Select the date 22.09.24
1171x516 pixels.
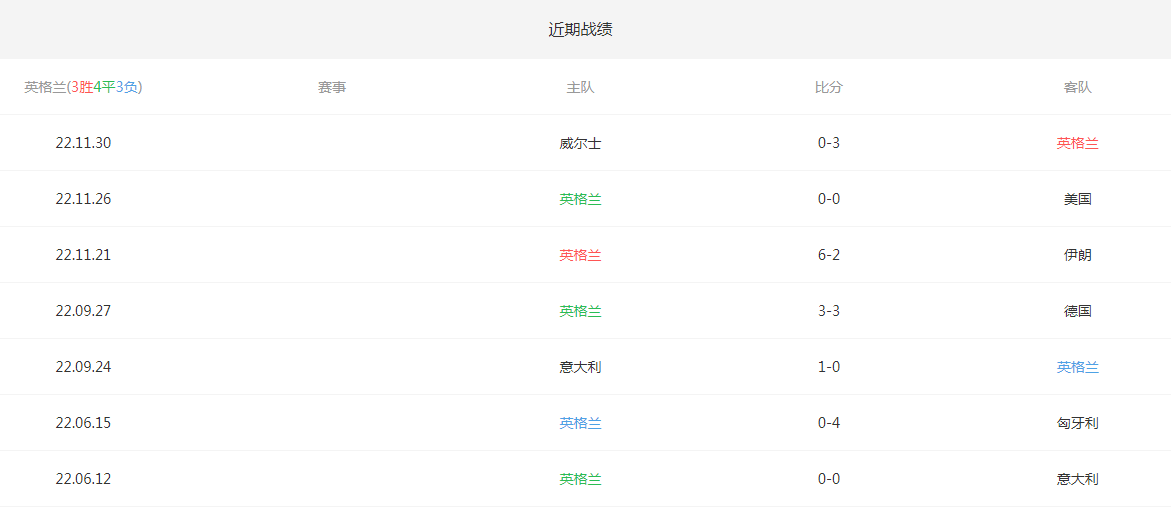pyautogui.click(x=83, y=367)
